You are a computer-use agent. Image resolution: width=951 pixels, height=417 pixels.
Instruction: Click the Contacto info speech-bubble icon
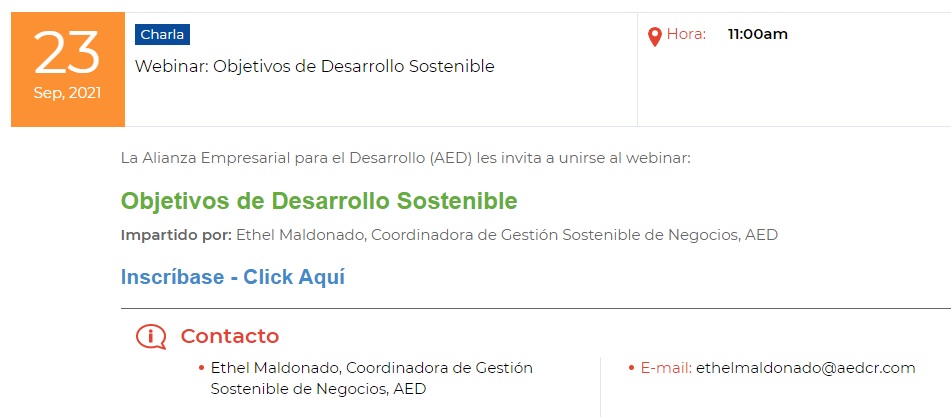[x=151, y=337]
